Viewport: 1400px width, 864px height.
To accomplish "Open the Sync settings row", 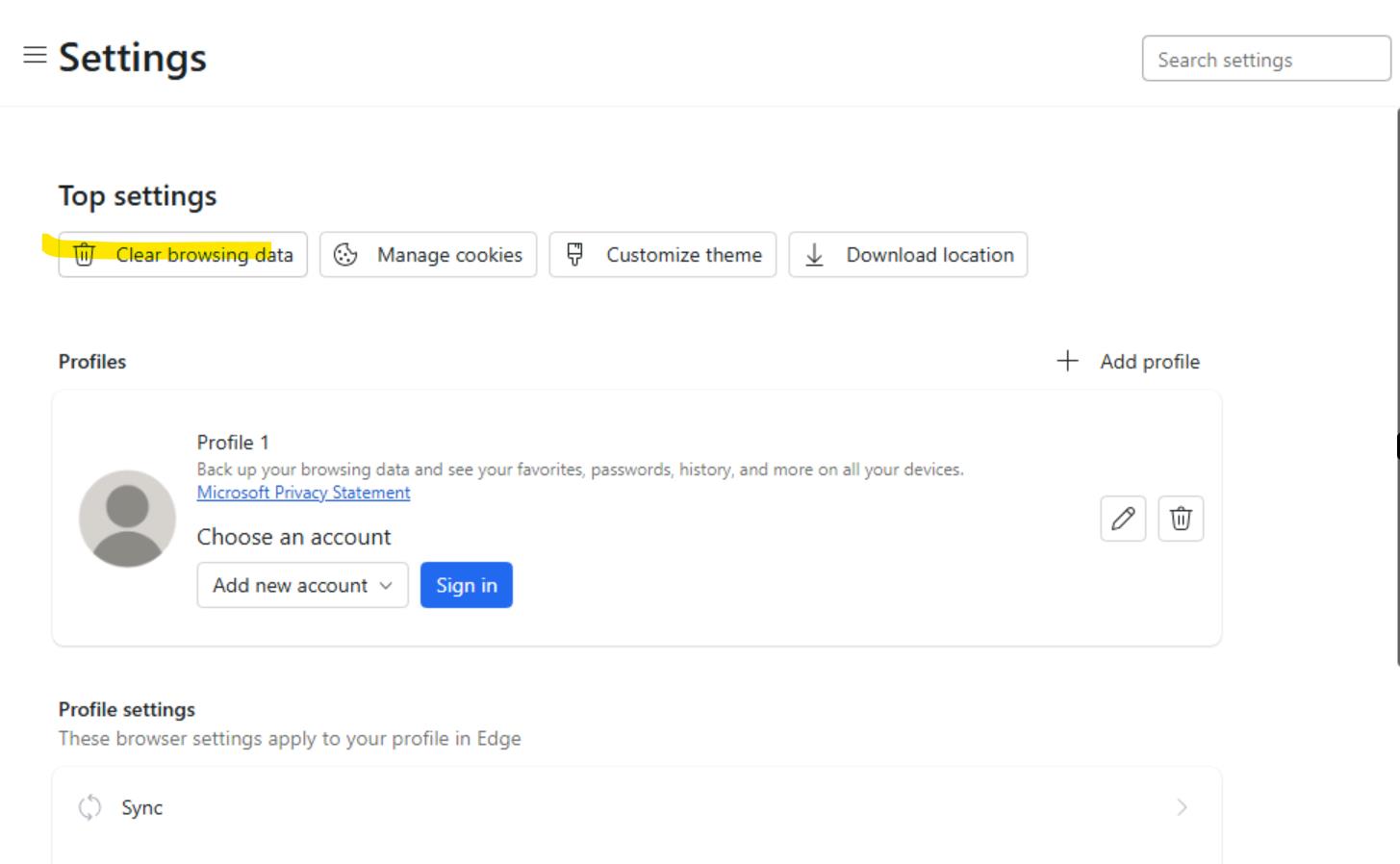I will point(635,807).
